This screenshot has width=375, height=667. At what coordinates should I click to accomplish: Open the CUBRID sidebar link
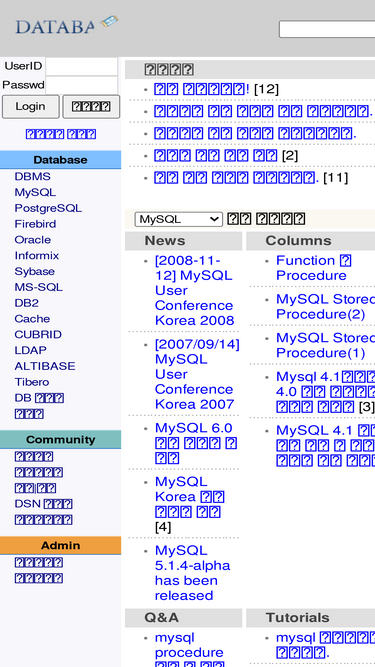(x=38, y=334)
